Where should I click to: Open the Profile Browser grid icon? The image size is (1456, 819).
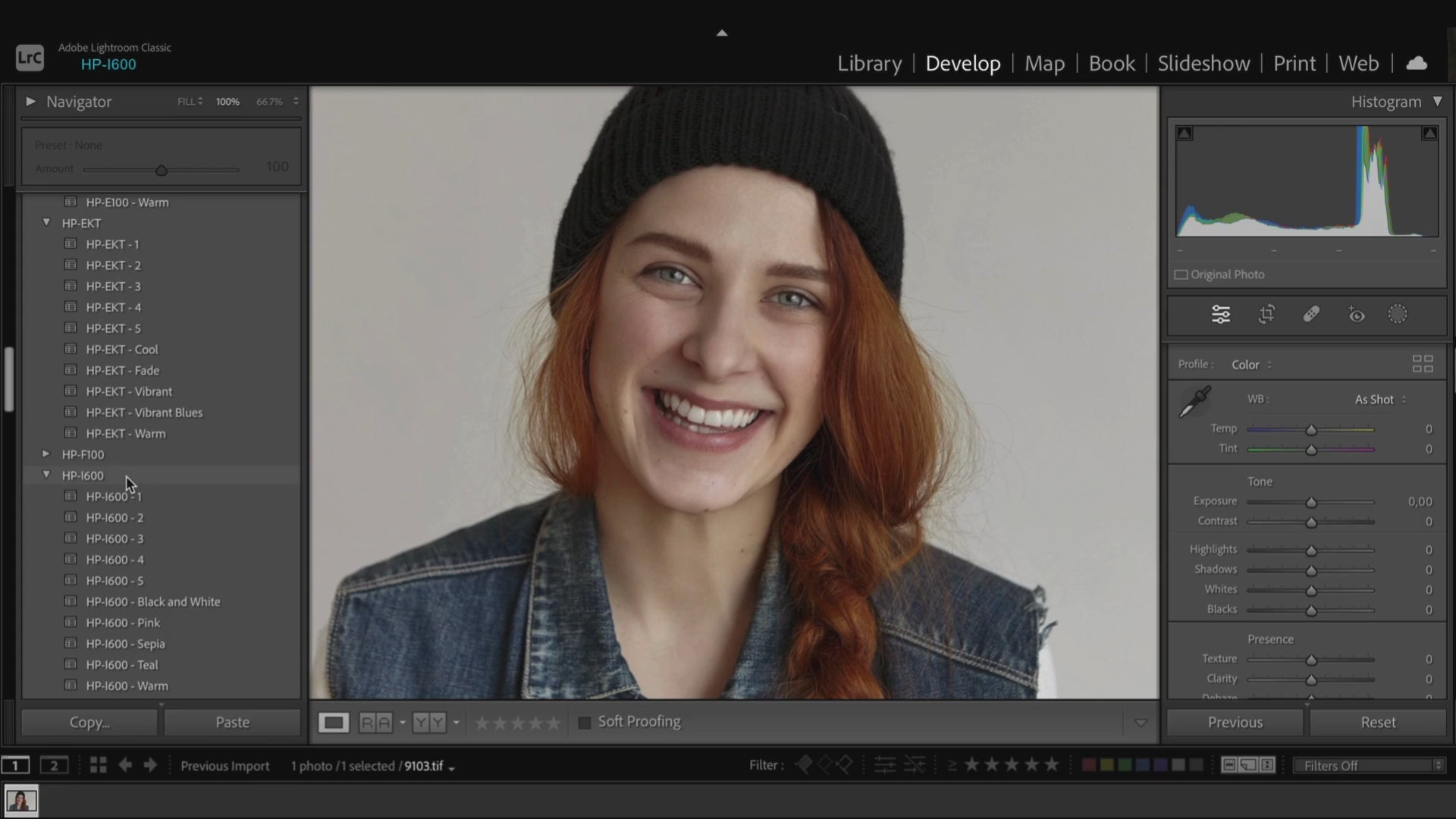point(1423,364)
